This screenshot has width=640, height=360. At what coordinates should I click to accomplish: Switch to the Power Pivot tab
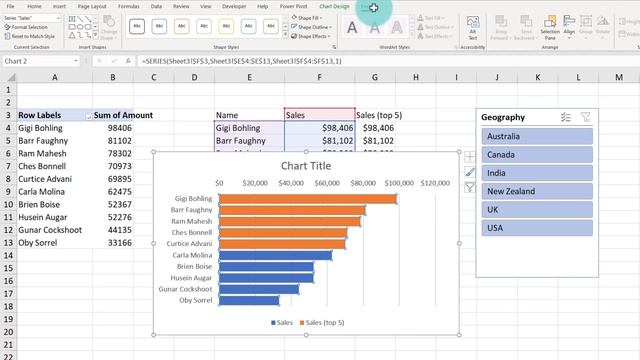coord(293,6)
